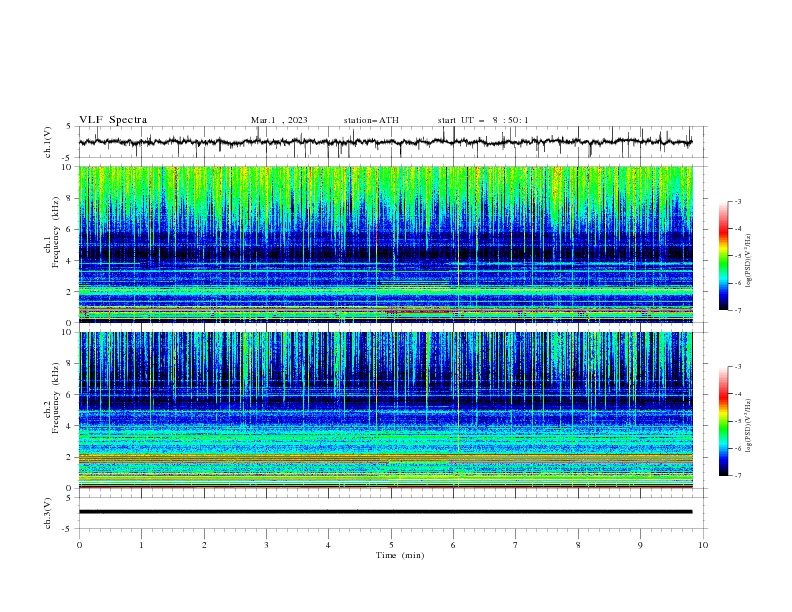792x612 pixels.
Task: Click ch.1 frequency tick label "8"
Action: pyautogui.click(x=71, y=198)
